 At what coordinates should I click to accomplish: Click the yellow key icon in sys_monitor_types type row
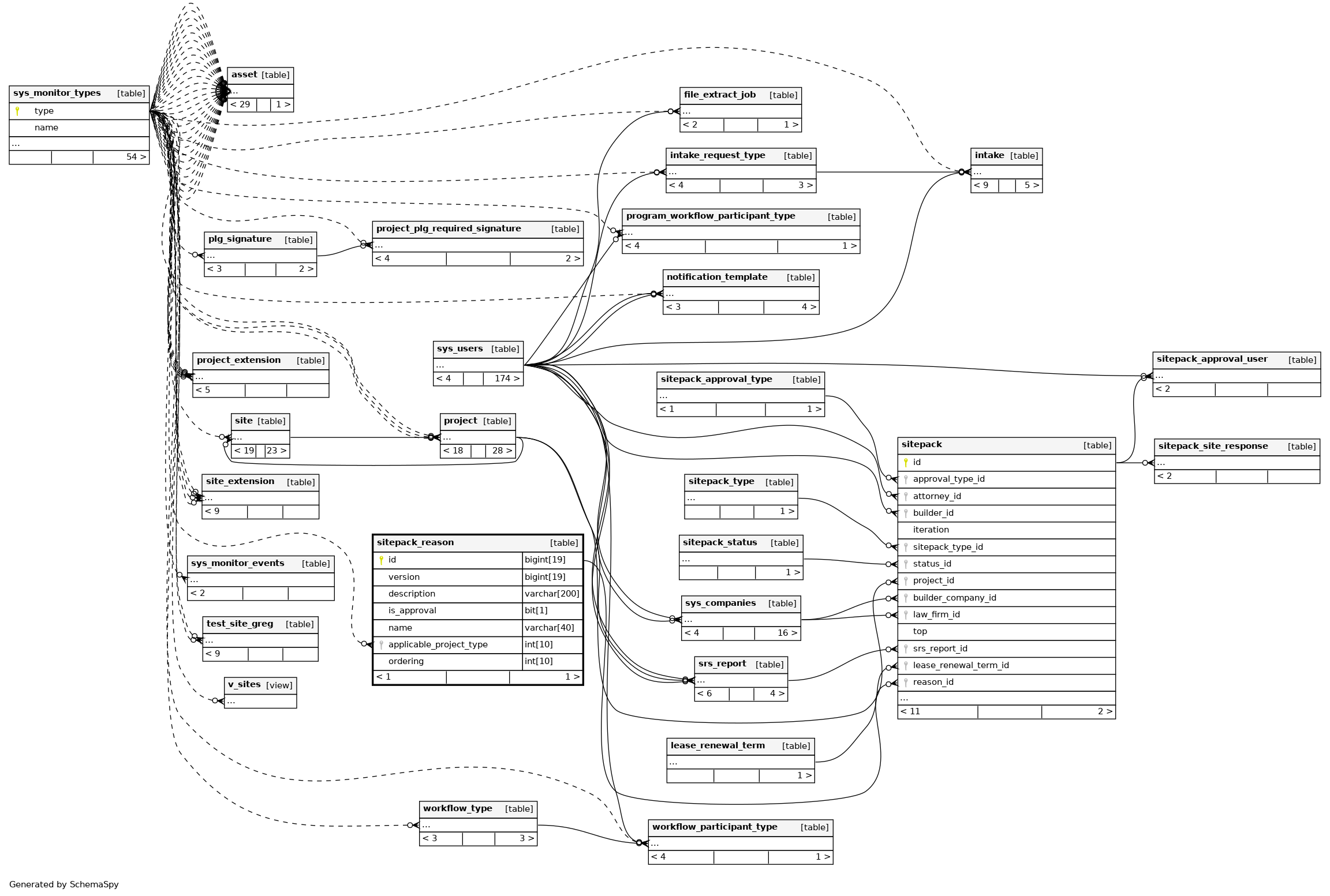coord(18,111)
